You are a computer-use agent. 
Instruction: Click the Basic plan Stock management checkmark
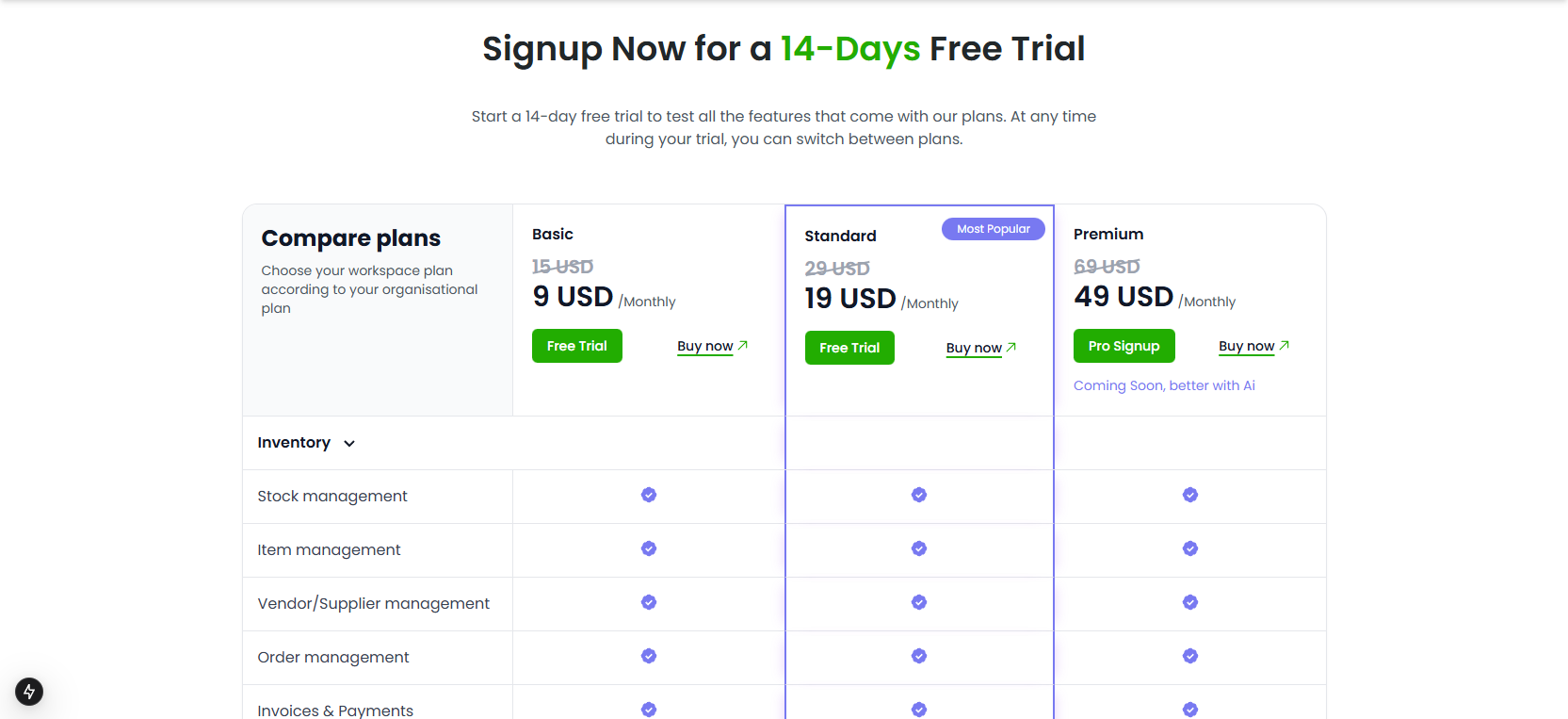(x=649, y=495)
